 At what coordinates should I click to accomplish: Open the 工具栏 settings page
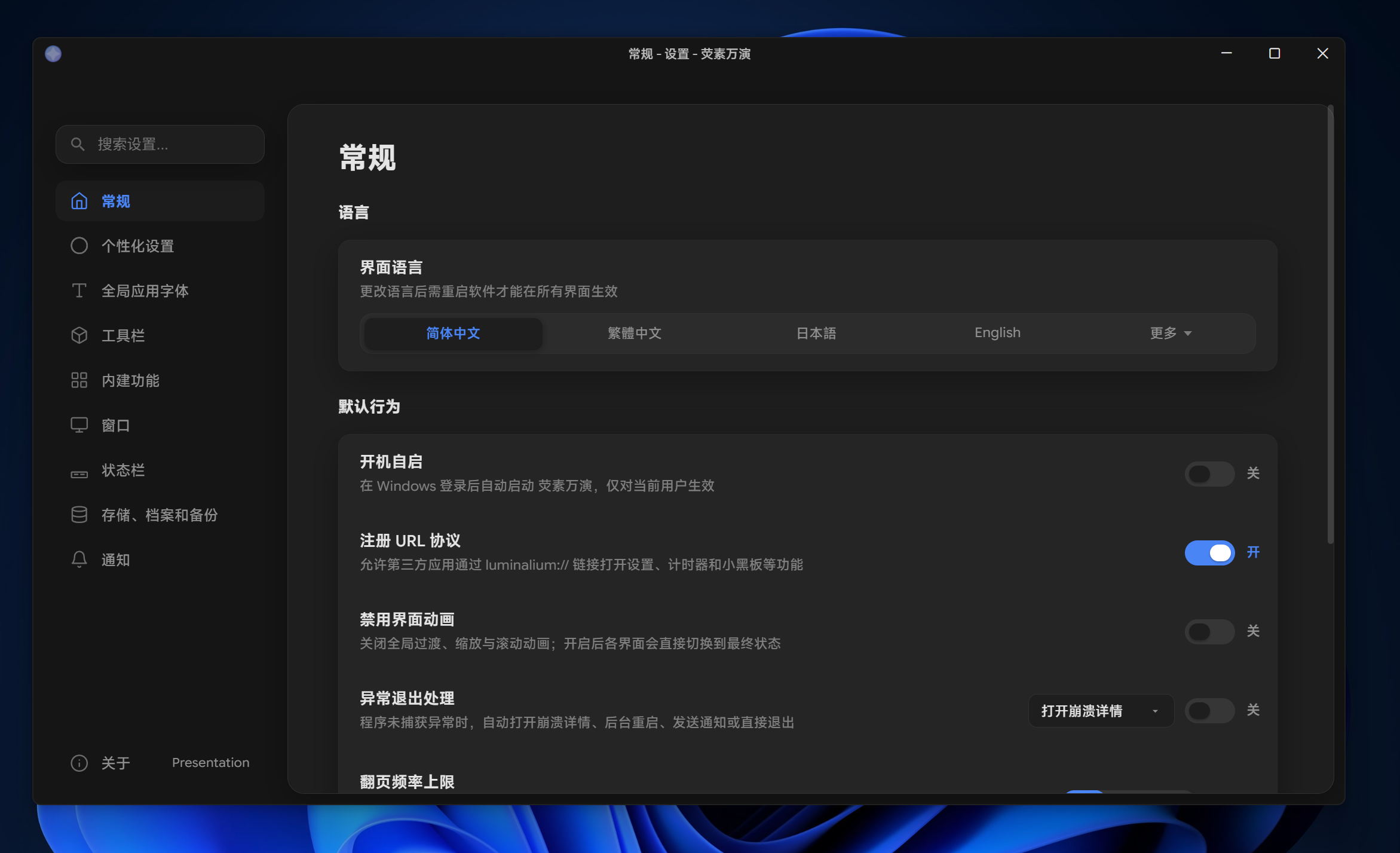point(160,335)
